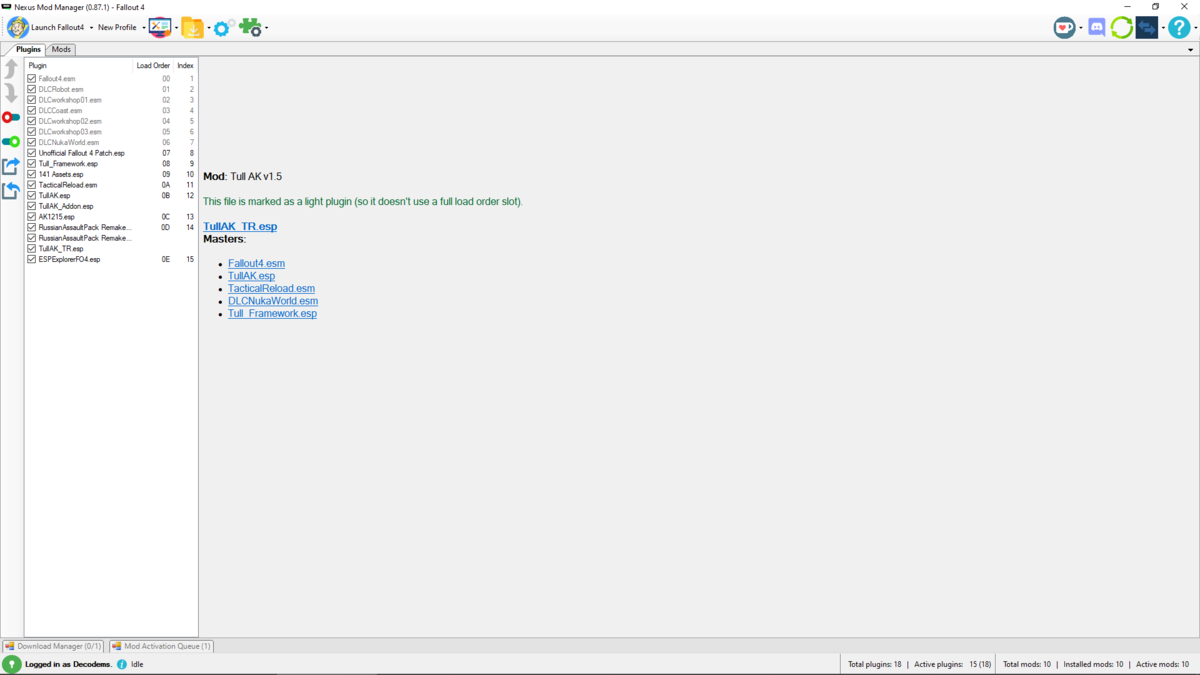Toggle the DLCCoast.esm checkbox
The width and height of the screenshot is (1200, 675).
pyautogui.click(x=32, y=111)
